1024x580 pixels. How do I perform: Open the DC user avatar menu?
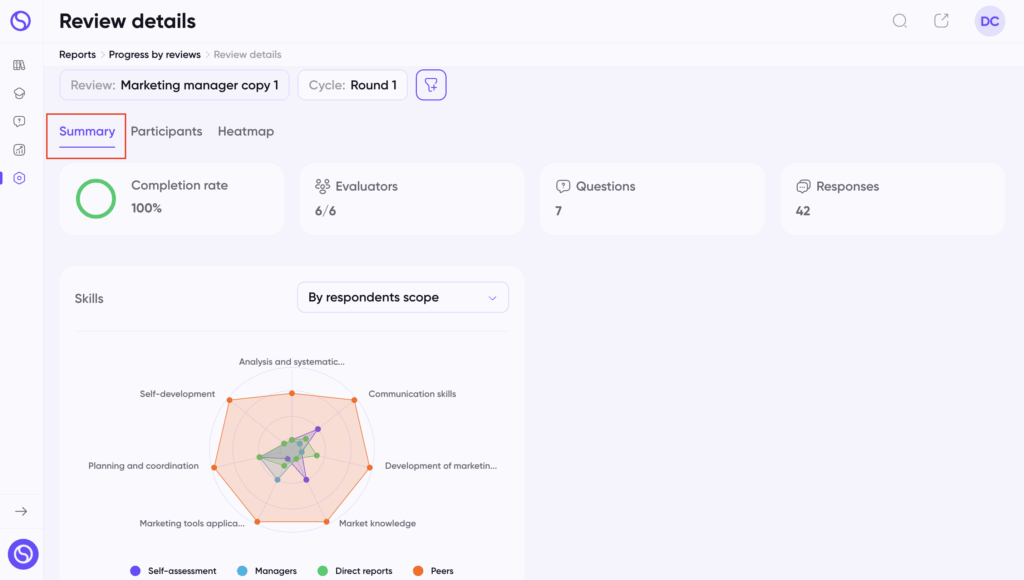tap(989, 21)
